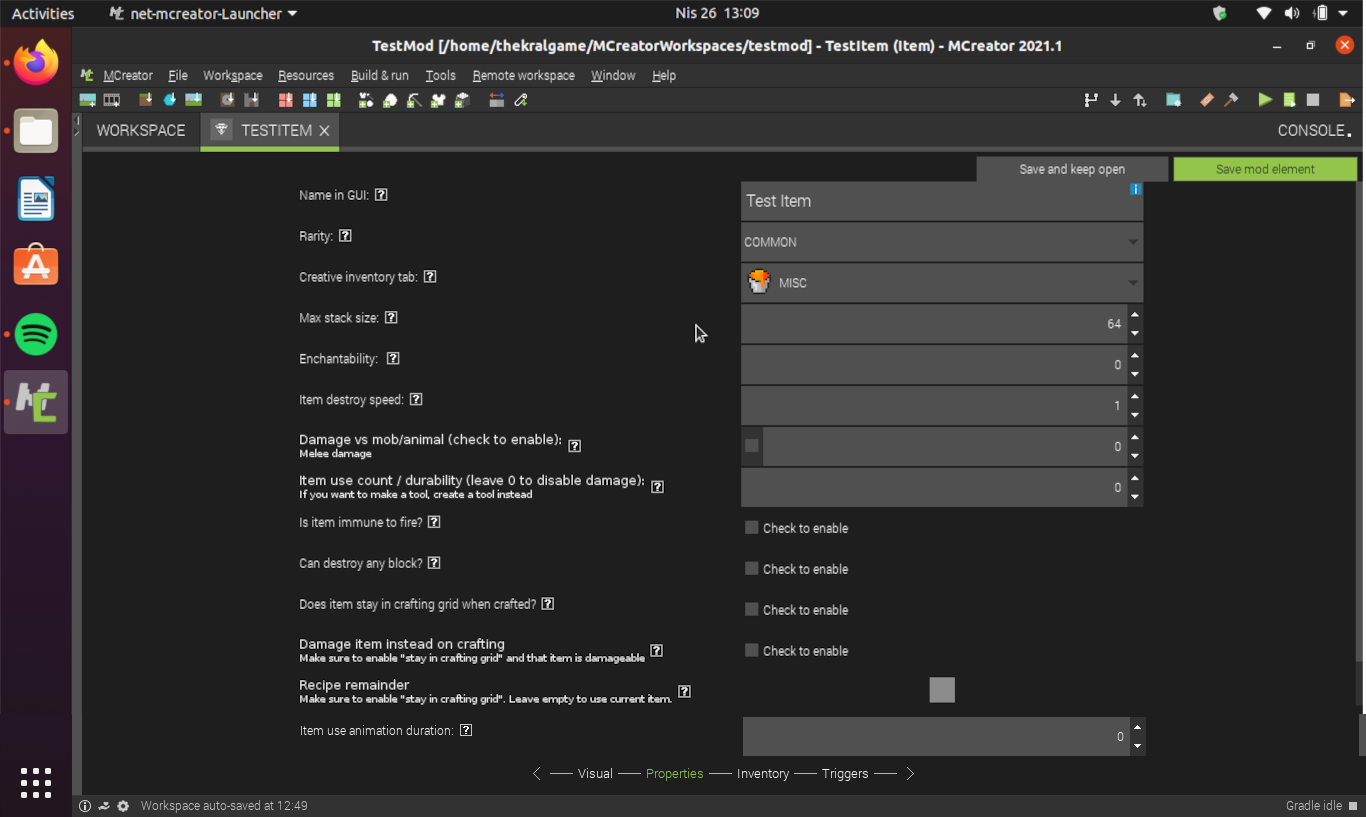Open the Rarity COMMON dropdown

(942, 242)
